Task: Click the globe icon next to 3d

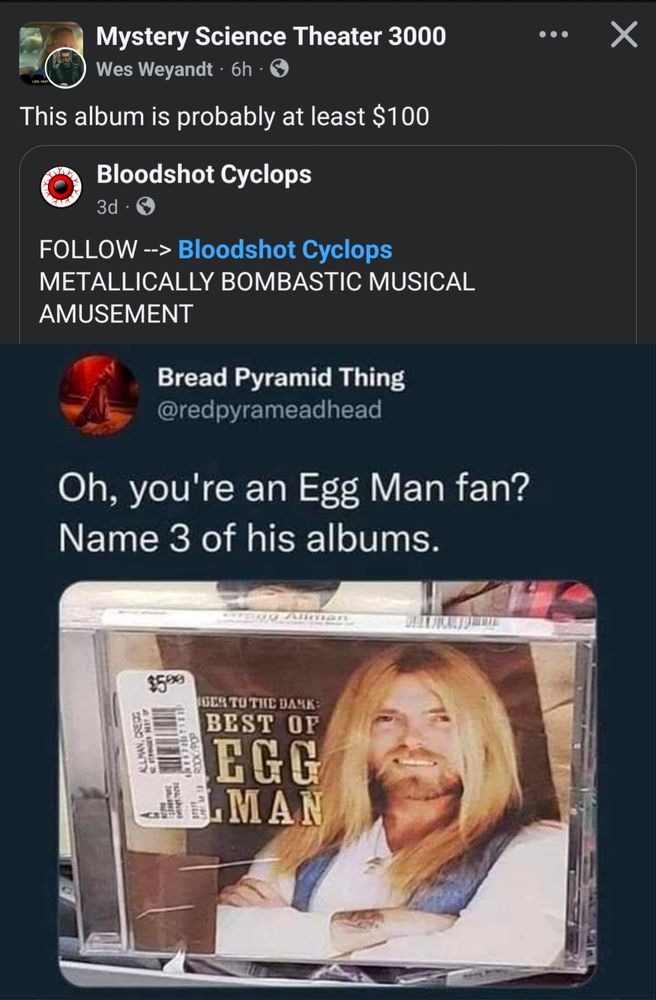Action: [x=145, y=208]
